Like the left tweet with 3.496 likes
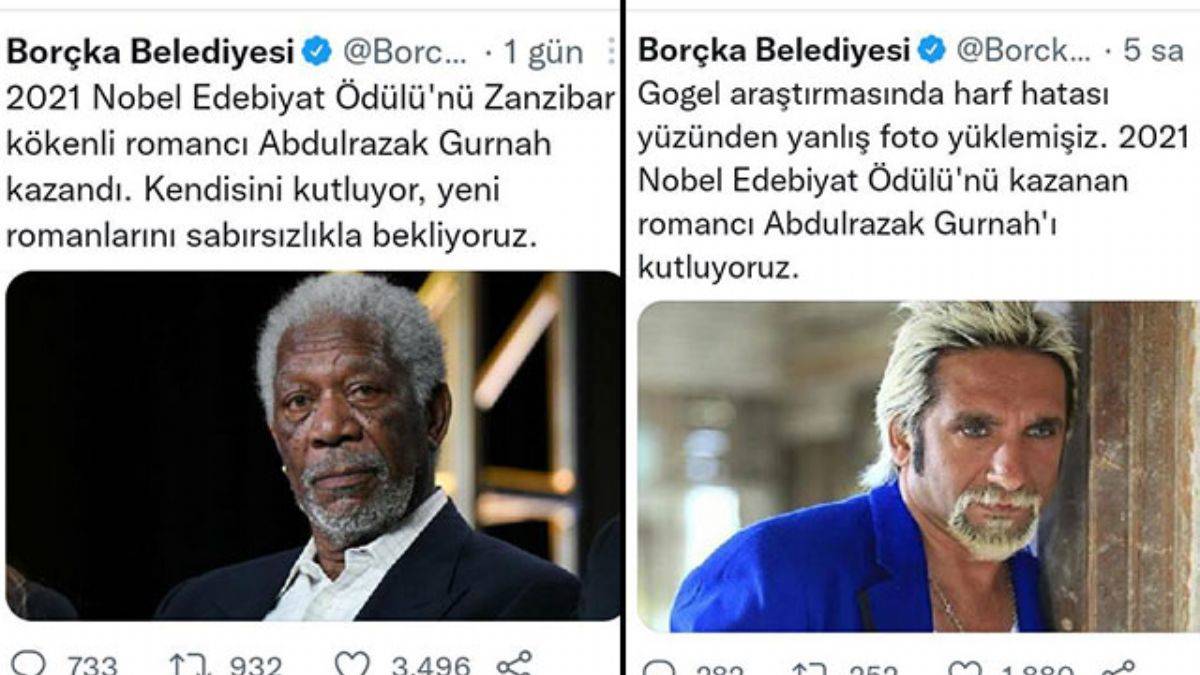1200x675 pixels. coord(352,664)
